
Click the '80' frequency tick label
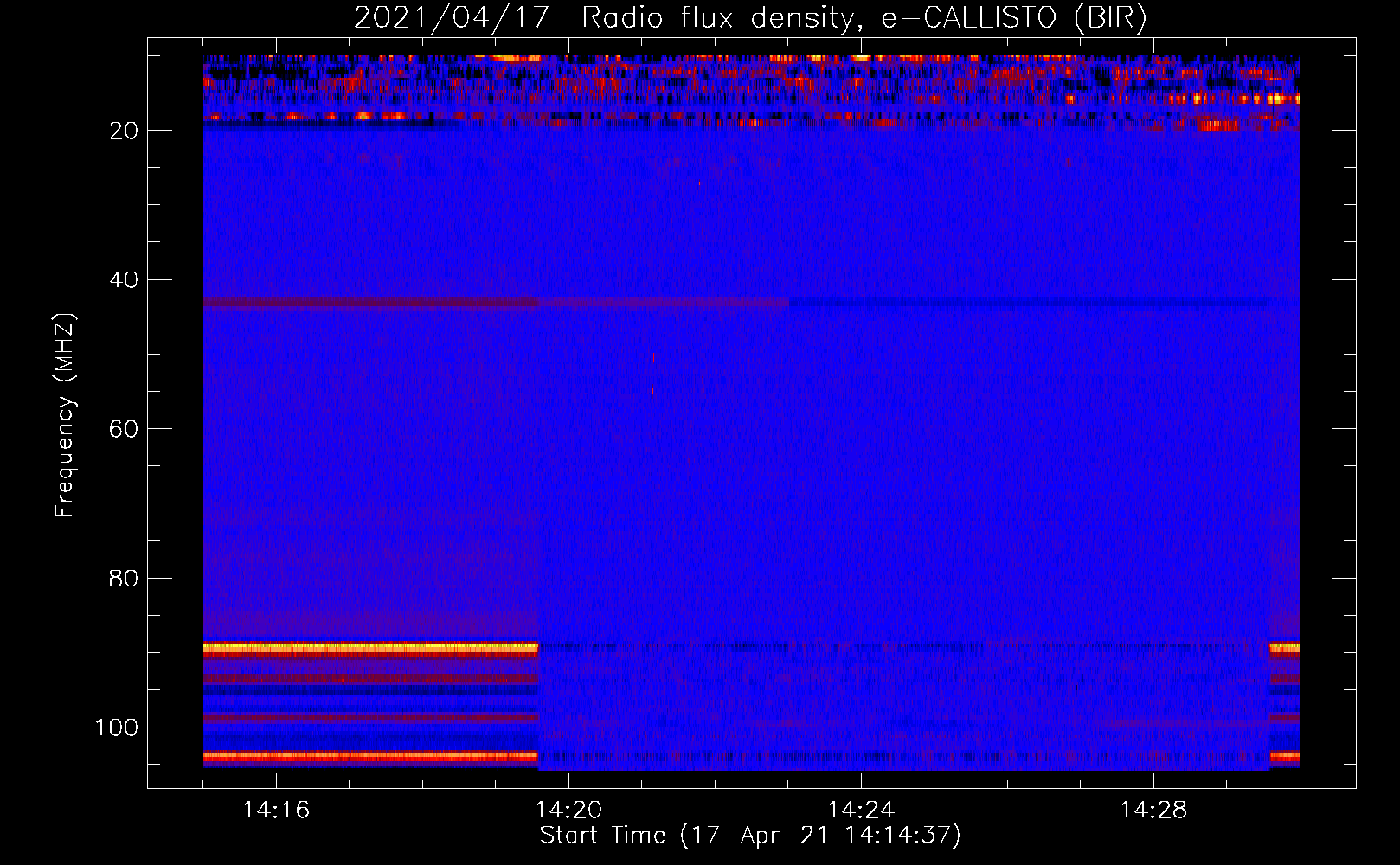tap(124, 578)
